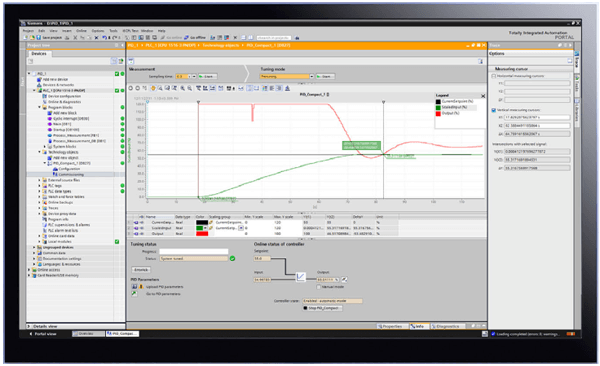Click the Go to PID parameters arrow icon
600x366 pixels.
point(134,294)
